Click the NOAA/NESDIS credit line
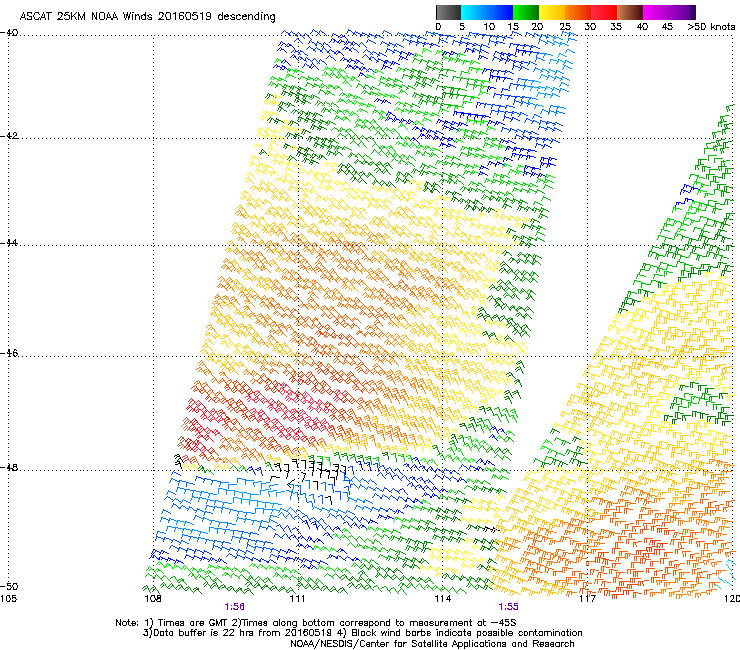This screenshot has width=740, height=650. click(432, 644)
